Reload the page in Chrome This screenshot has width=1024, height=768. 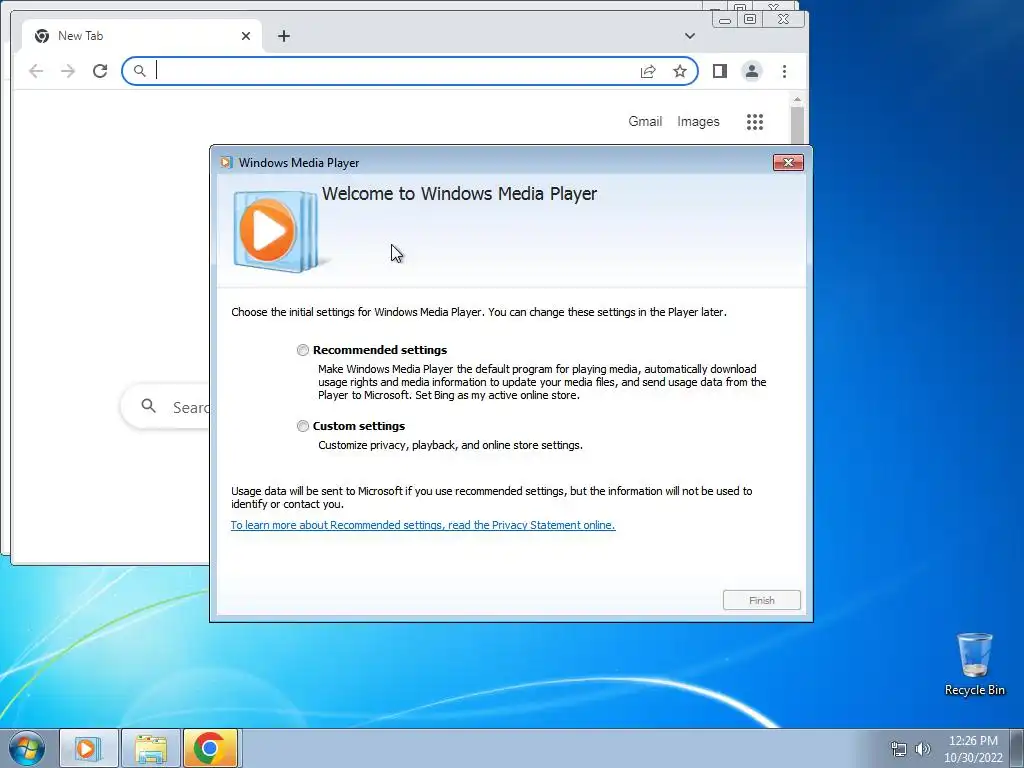(100, 71)
